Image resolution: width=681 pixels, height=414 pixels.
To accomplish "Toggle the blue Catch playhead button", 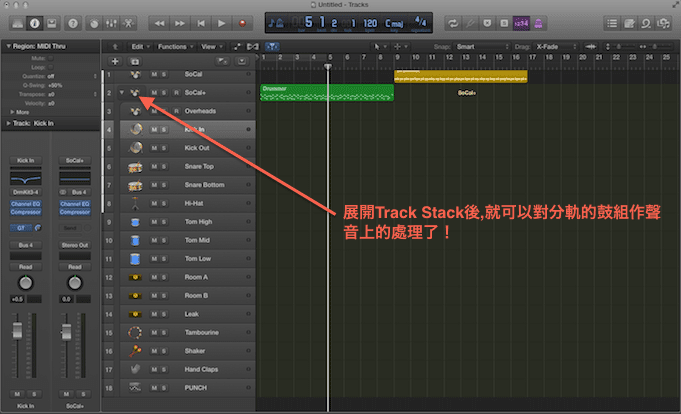I will pyautogui.click(x=272, y=46).
